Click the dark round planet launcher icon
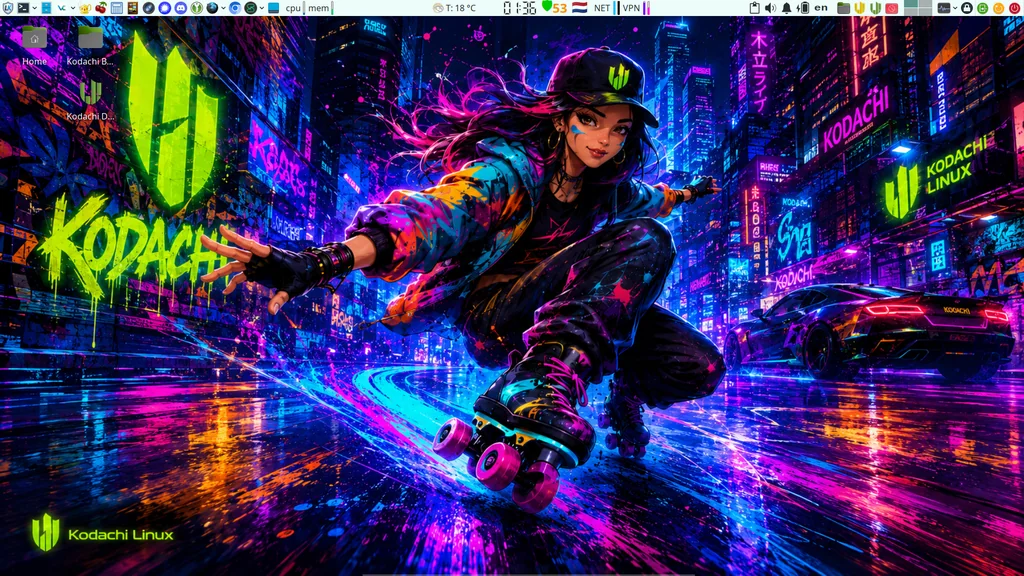Viewport: 1024px width, 576px height. coord(149,8)
